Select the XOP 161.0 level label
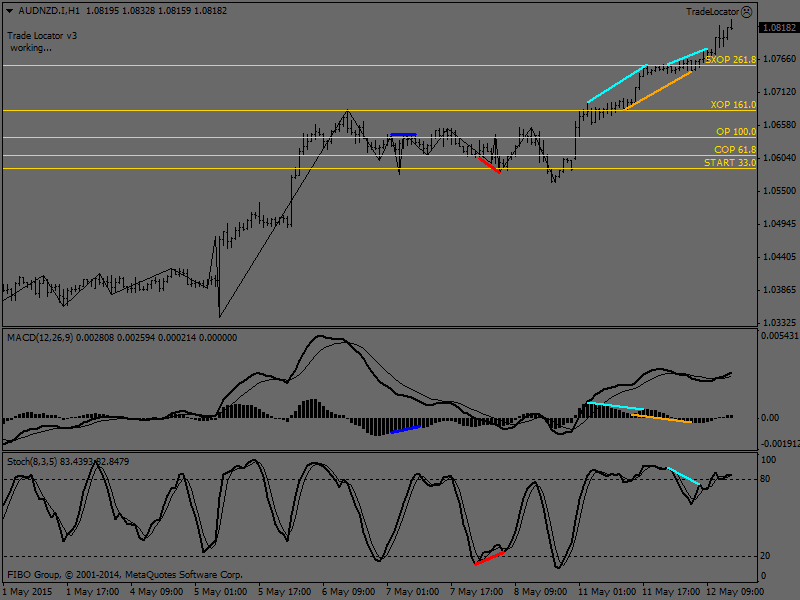The width and height of the screenshot is (800, 600). (x=732, y=104)
